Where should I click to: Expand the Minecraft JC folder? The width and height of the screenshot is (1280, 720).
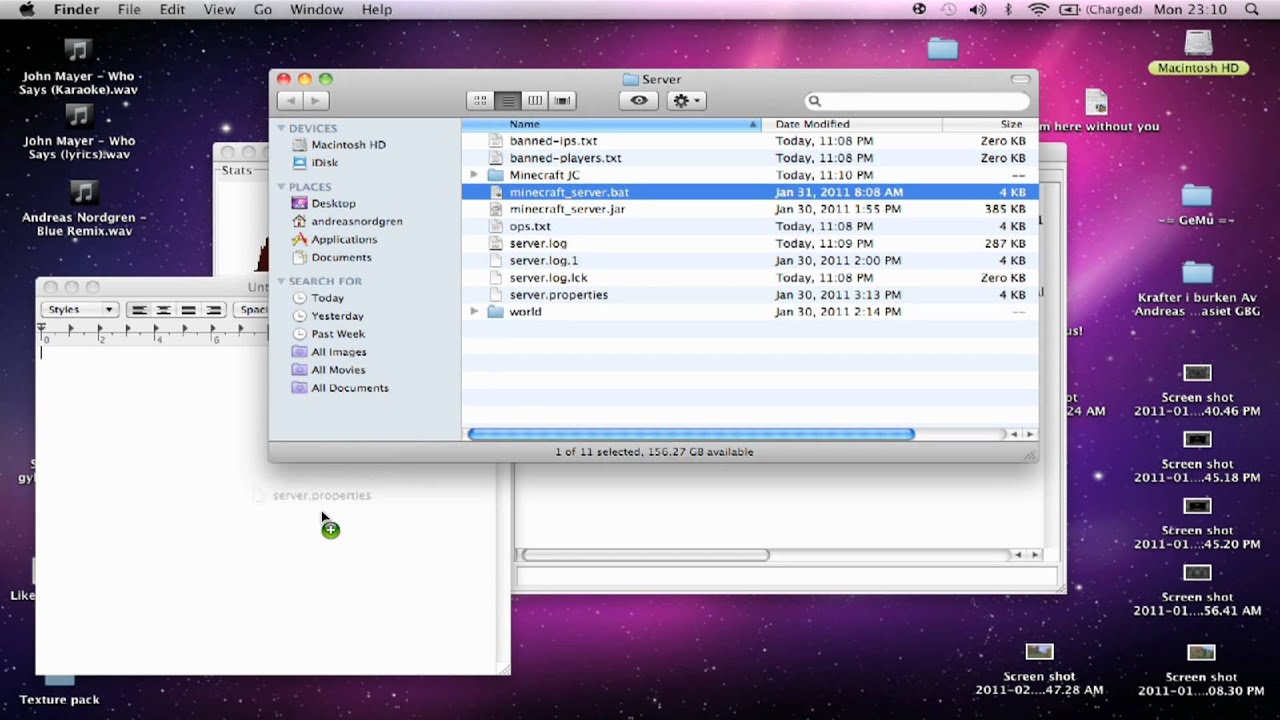coord(474,175)
